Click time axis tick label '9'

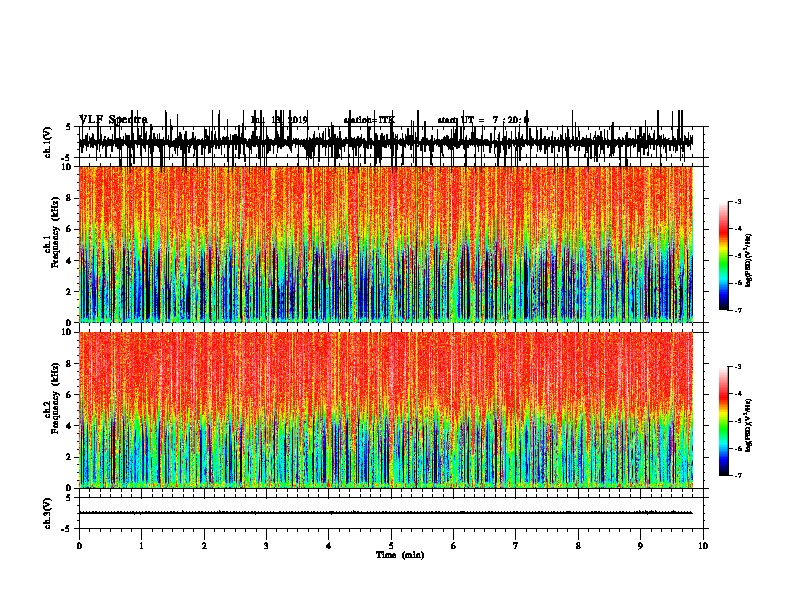click(x=640, y=546)
